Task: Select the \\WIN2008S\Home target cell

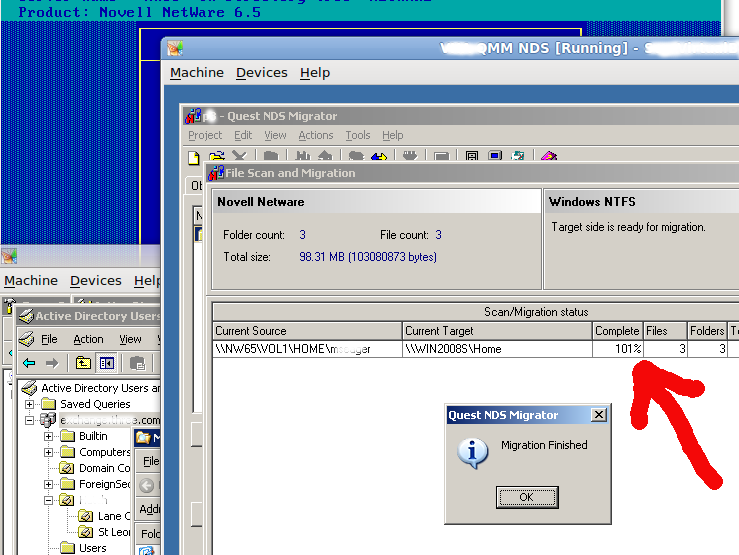Action: coord(497,349)
